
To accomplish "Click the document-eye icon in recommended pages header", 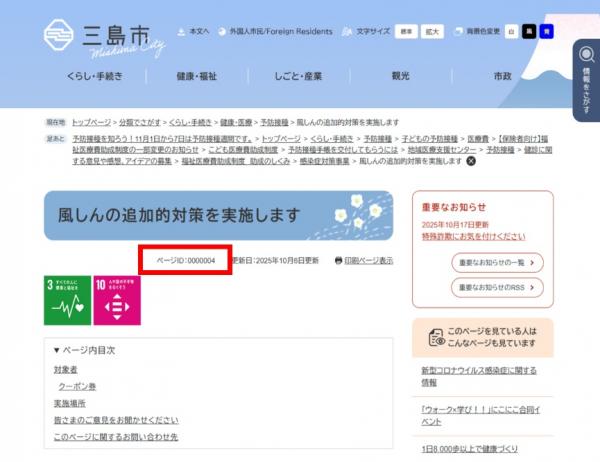I will tap(436, 337).
